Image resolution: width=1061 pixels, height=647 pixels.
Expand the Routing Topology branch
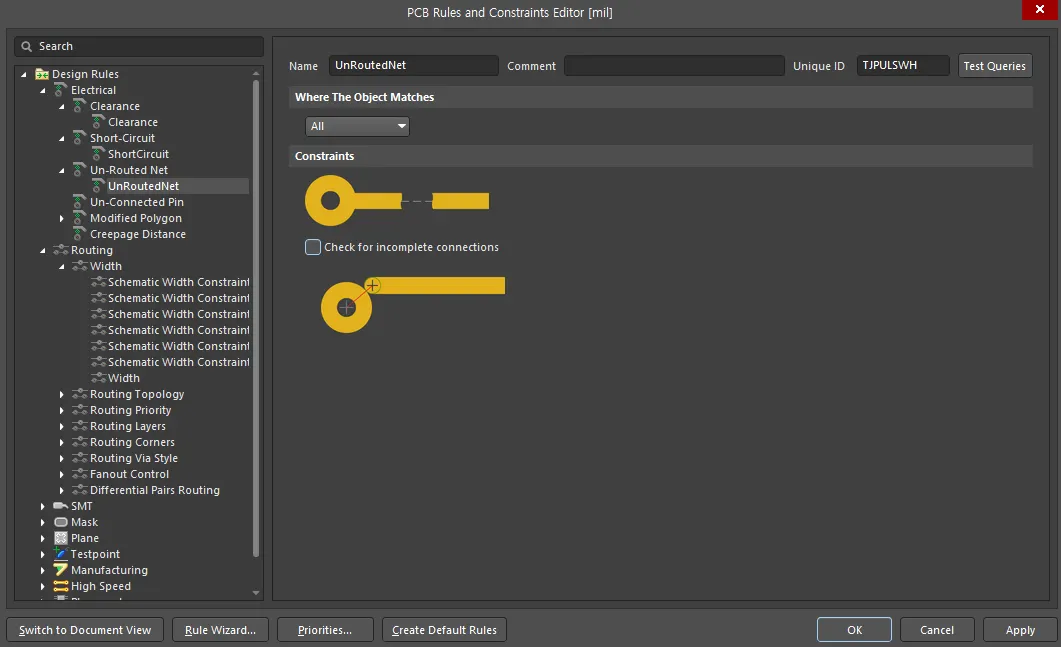[62, 395]
